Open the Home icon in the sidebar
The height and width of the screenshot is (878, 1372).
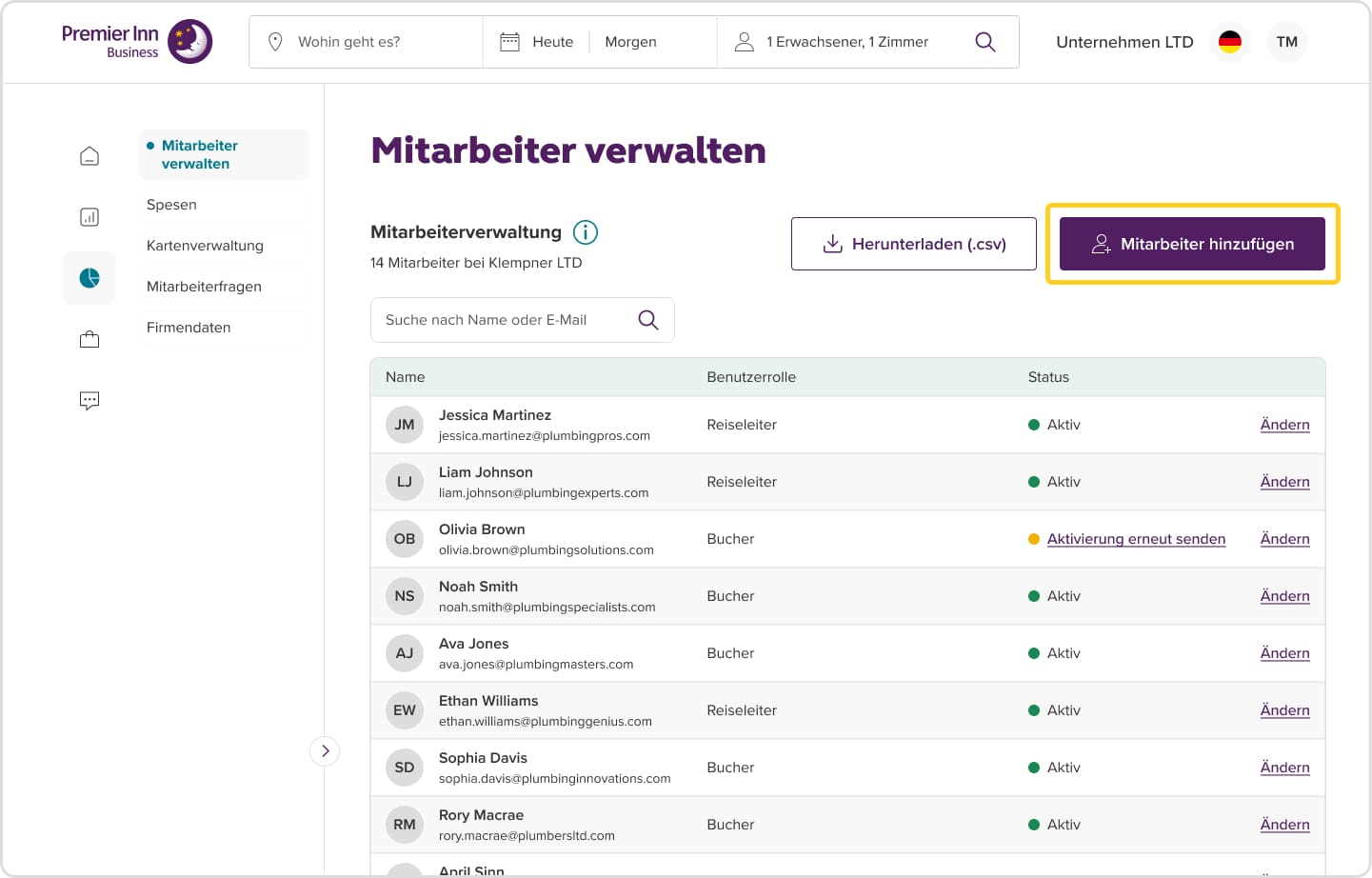89,154
